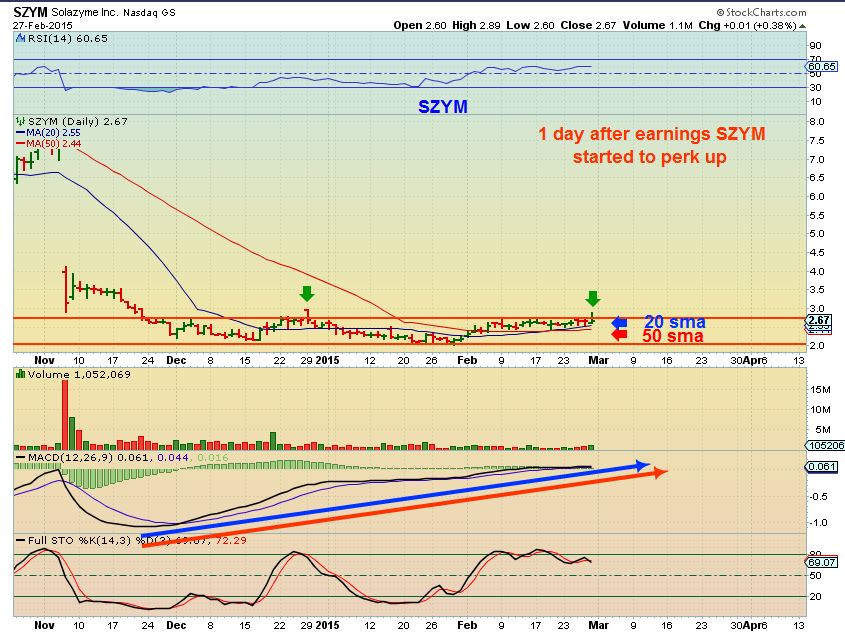Click the SZYM ticker symbol in the chart title

30,12
